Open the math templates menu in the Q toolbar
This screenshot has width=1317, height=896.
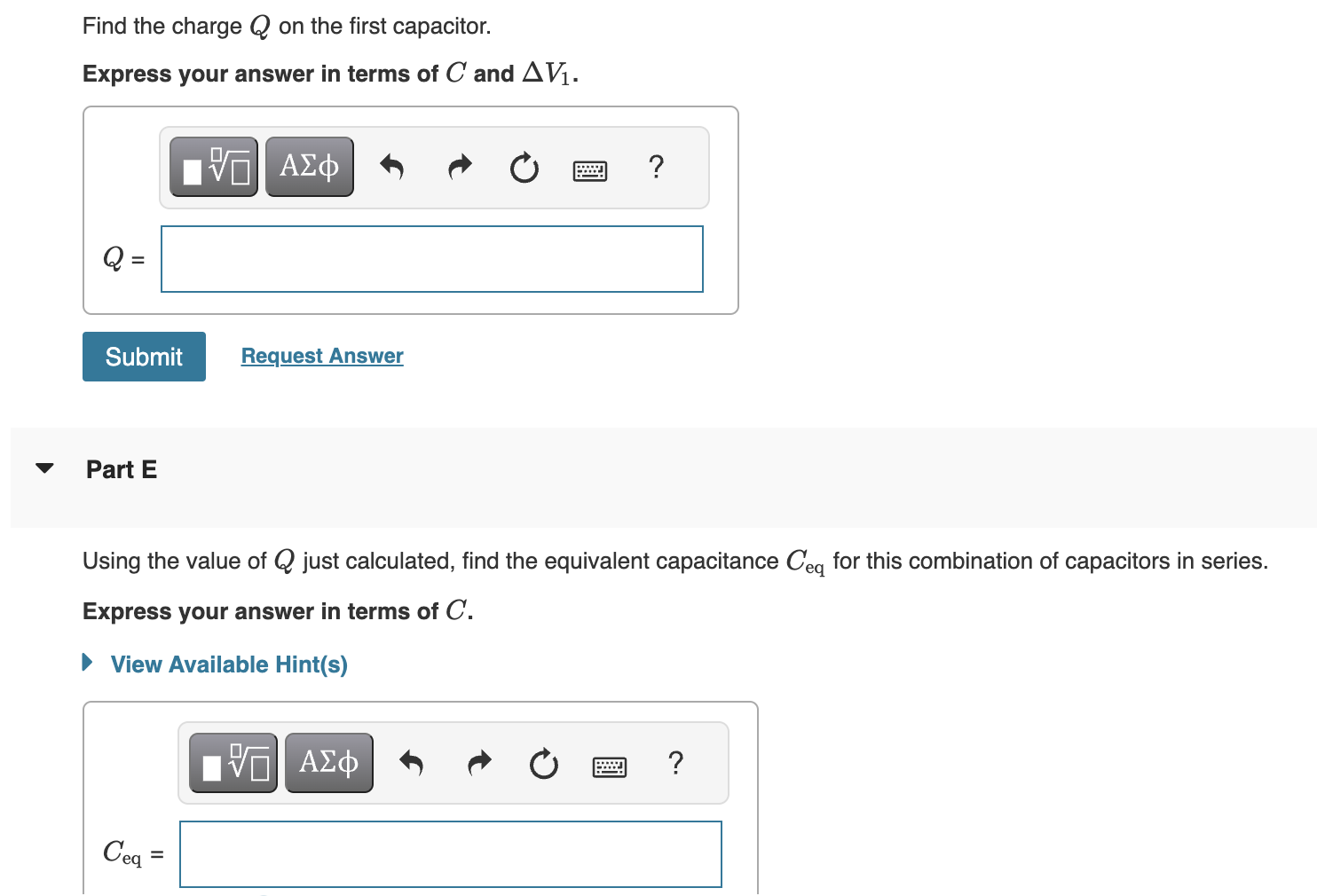(213, 166)
